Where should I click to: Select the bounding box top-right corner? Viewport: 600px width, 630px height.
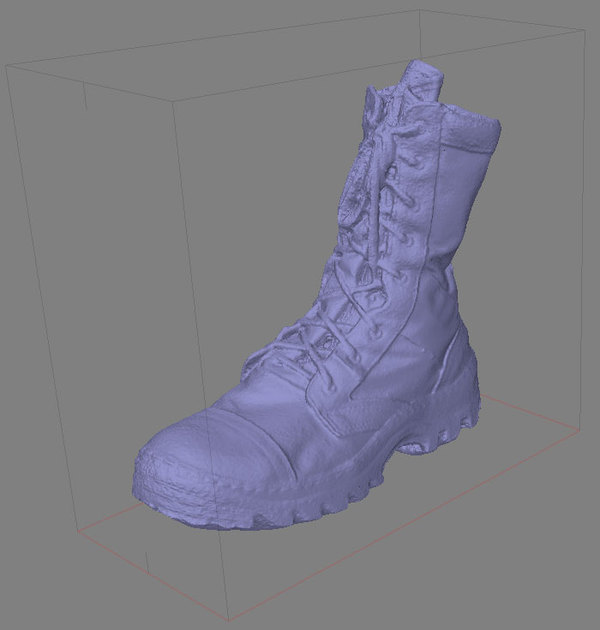tap(583, 29)
